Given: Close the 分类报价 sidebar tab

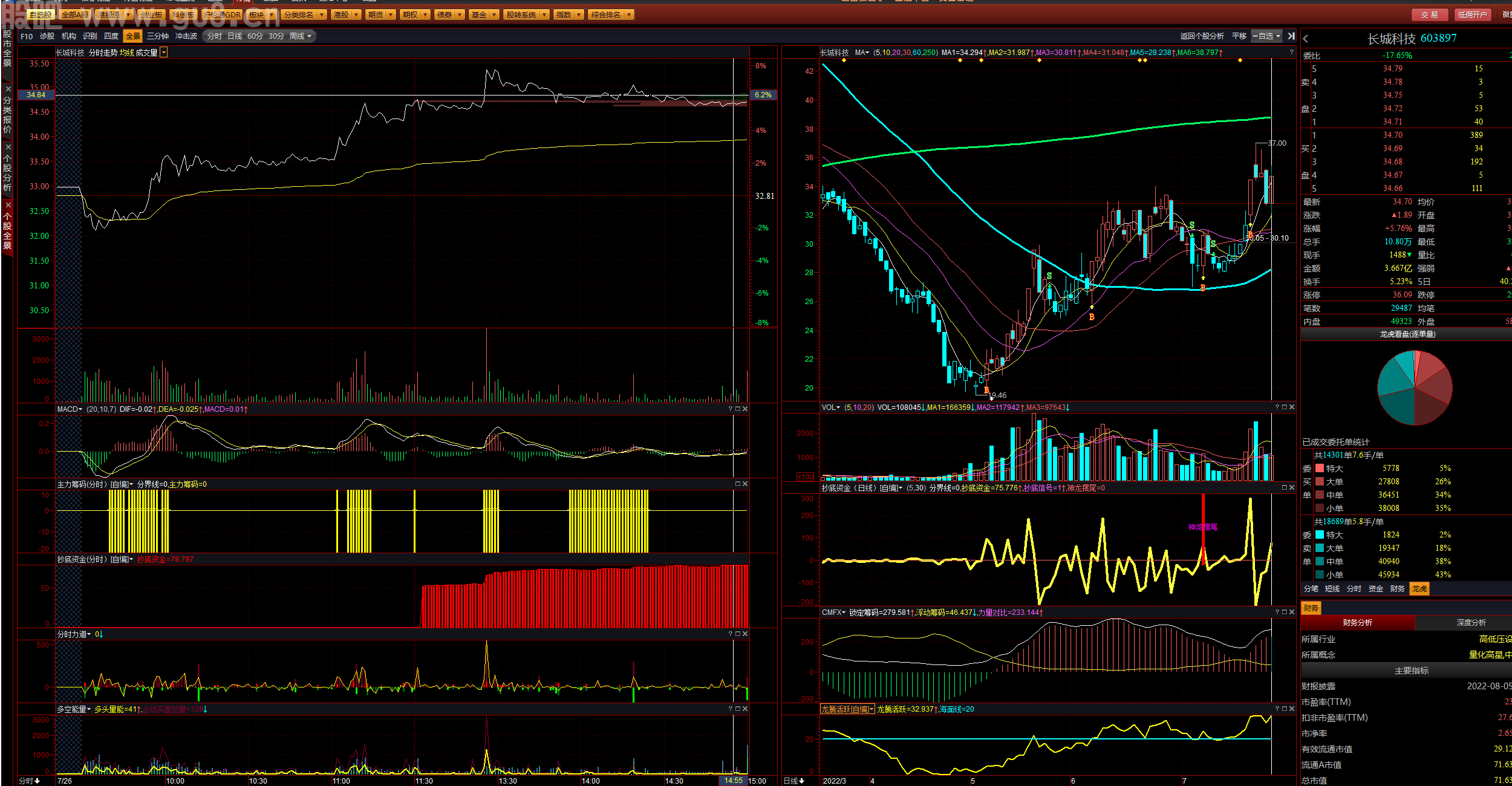Looking at the screenshot, I should pyautogui.click(x=8, y=89).
